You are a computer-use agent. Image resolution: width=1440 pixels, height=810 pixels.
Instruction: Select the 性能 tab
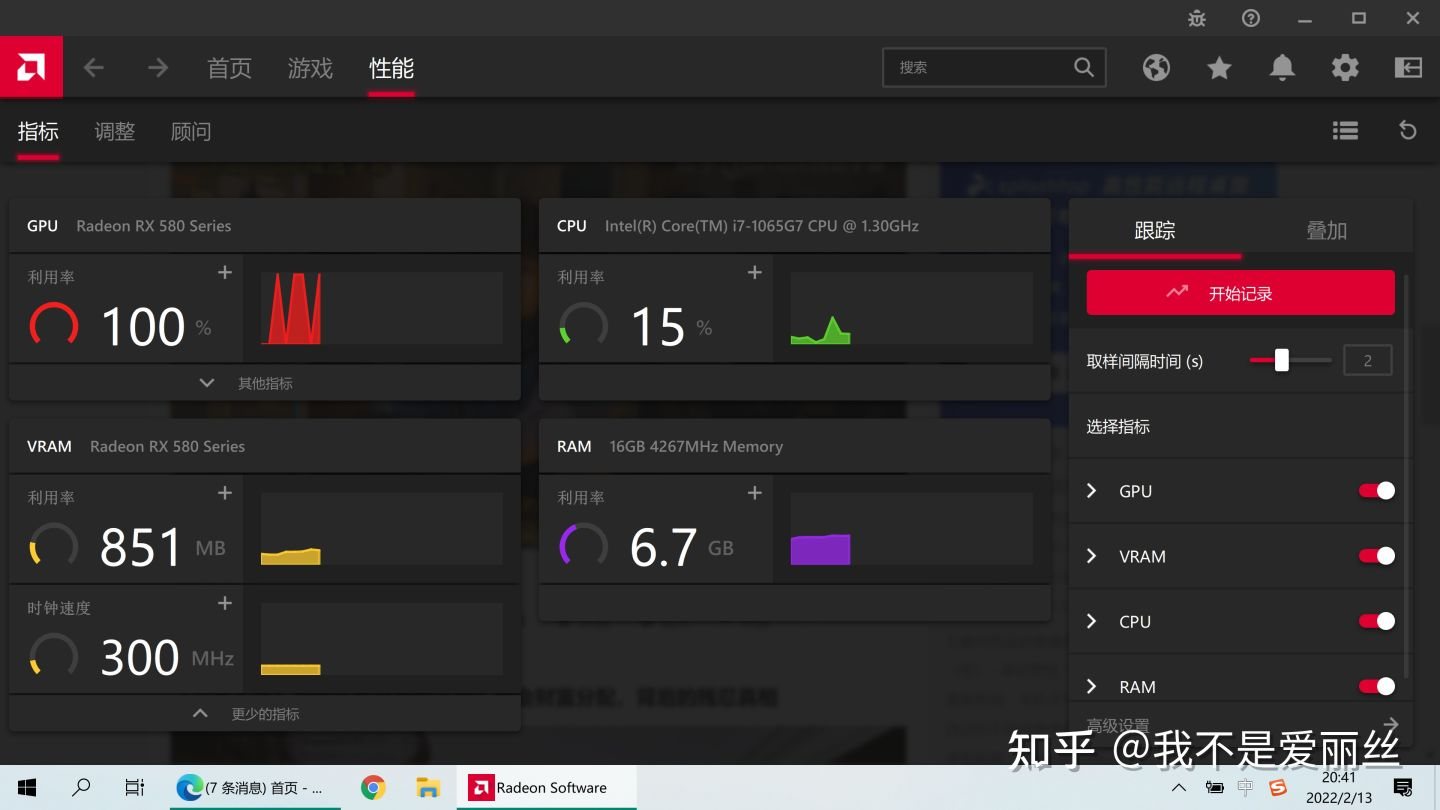point(391,68)
